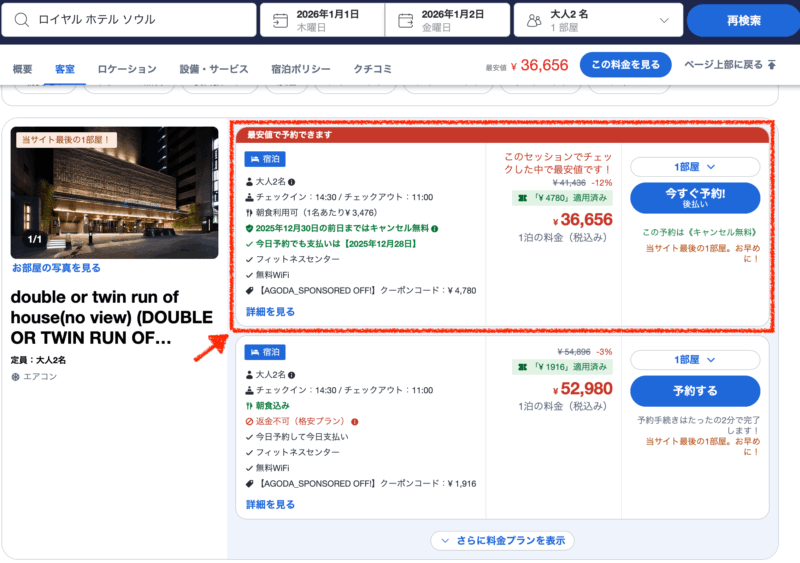
Task: Click coupon icon in ¥1916 適用済み badge
Action: pos(522,367)
